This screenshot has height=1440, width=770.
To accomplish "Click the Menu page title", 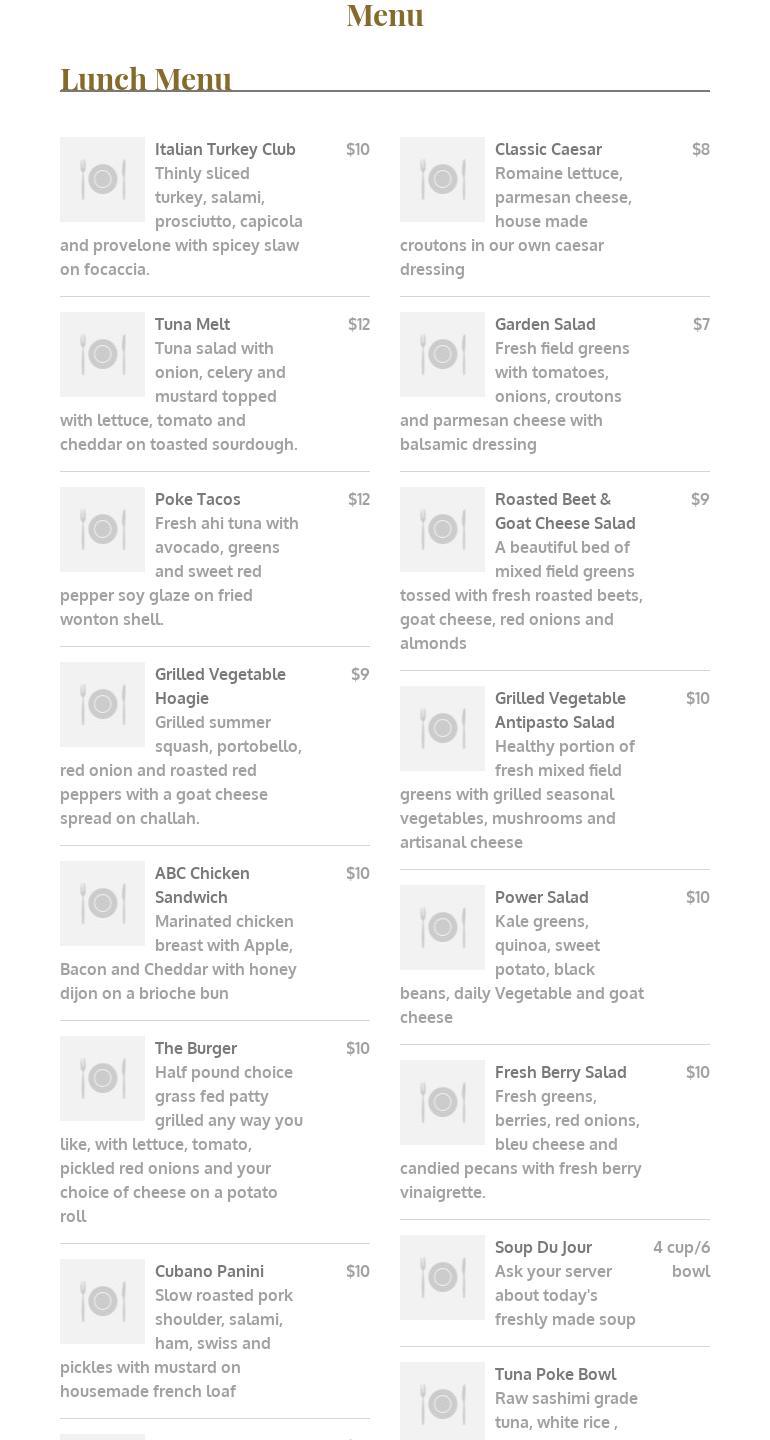I will tap(385, 15).
